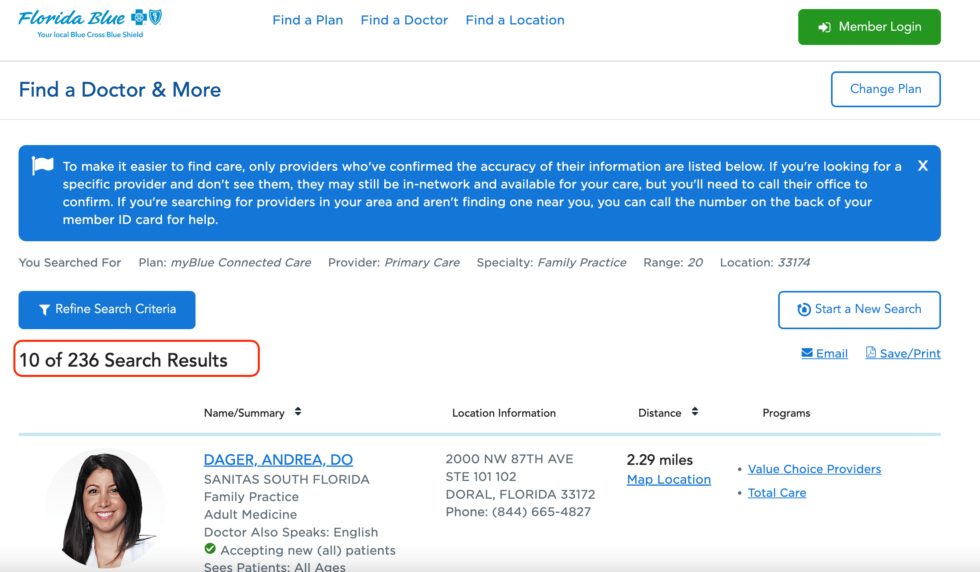Click Save/Print link

(903, 353)
